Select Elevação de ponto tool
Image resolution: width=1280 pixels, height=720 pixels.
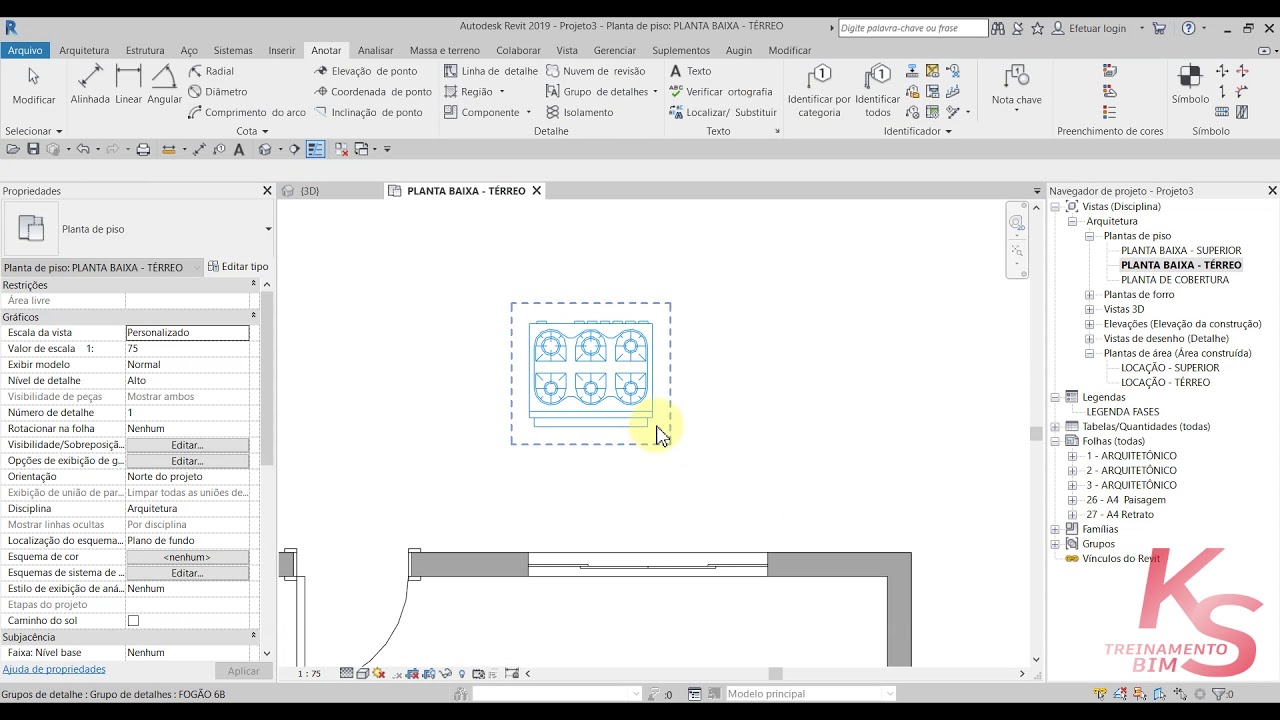click(x=366, y=71)
